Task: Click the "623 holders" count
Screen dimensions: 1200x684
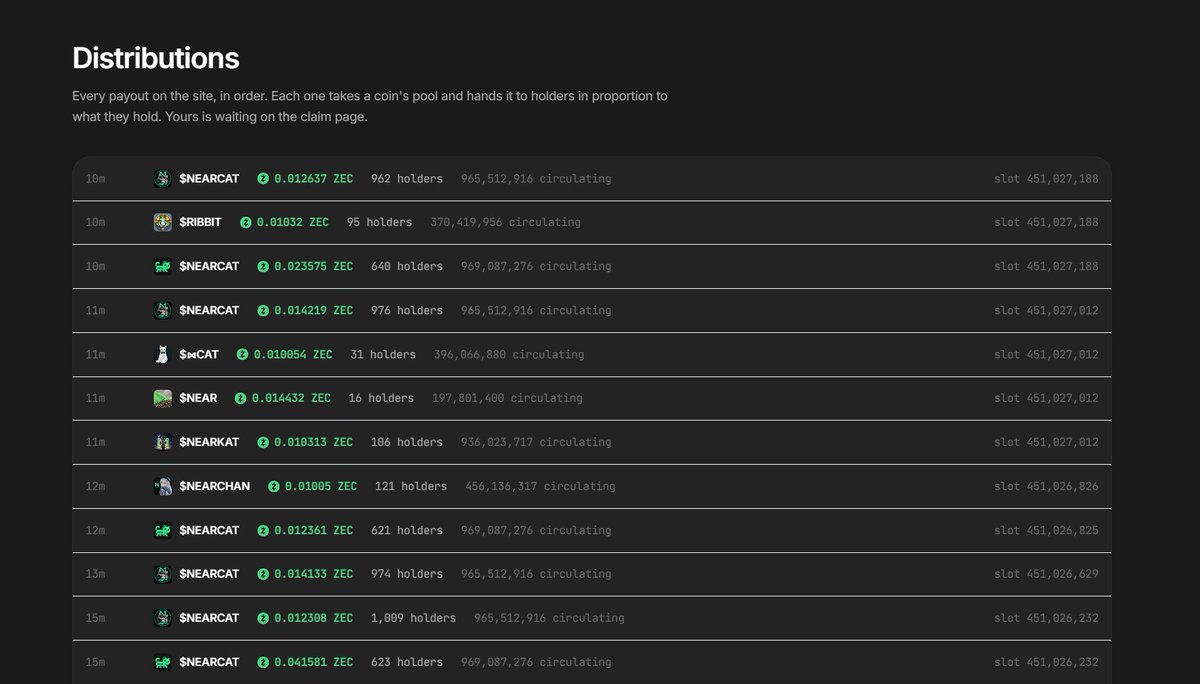Action: click(407, 662)
